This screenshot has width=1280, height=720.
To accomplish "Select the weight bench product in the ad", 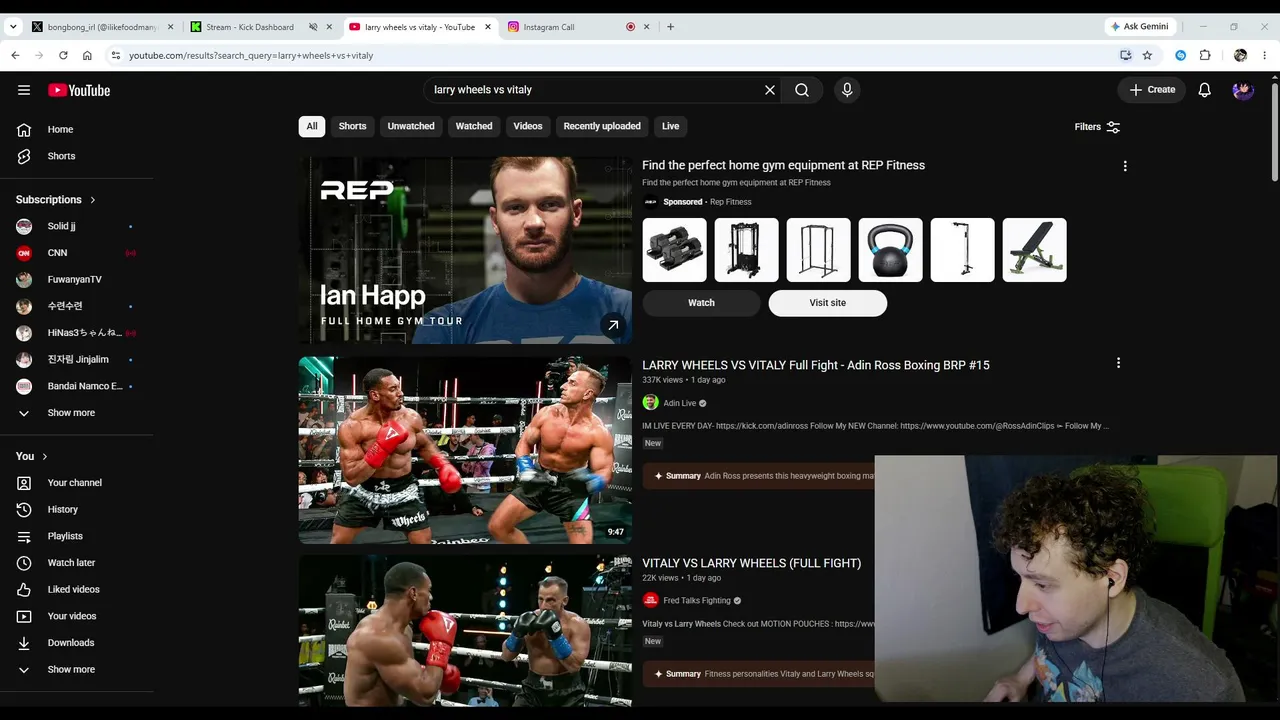I will 1035,250.
